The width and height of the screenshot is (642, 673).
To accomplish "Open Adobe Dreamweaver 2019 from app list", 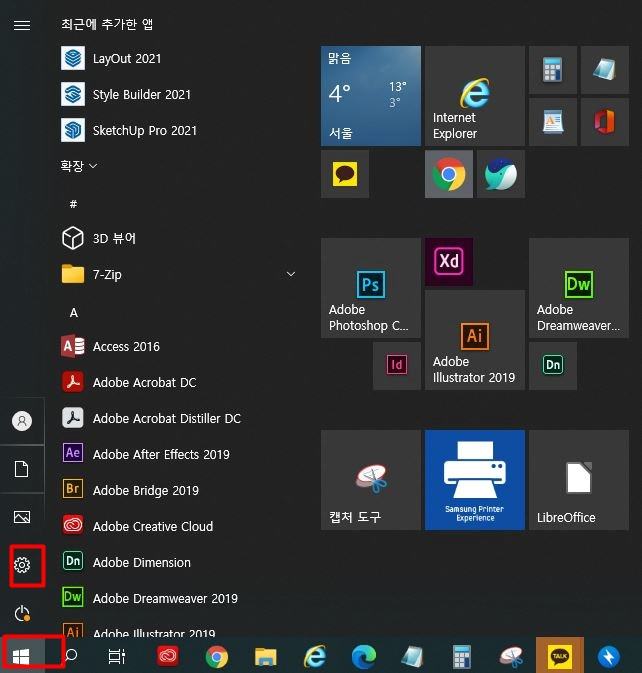I will point(178,598).
